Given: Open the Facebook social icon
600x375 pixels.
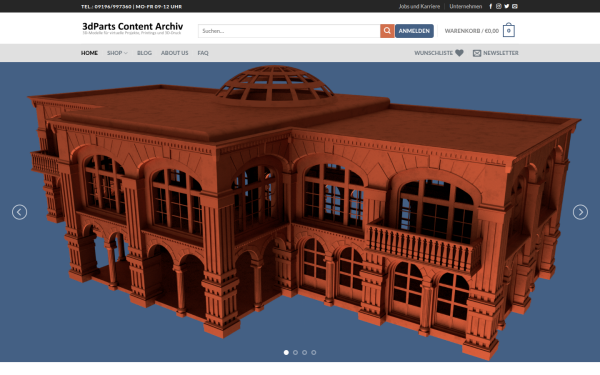Looking at the screenshot, I should click(491, 6).
